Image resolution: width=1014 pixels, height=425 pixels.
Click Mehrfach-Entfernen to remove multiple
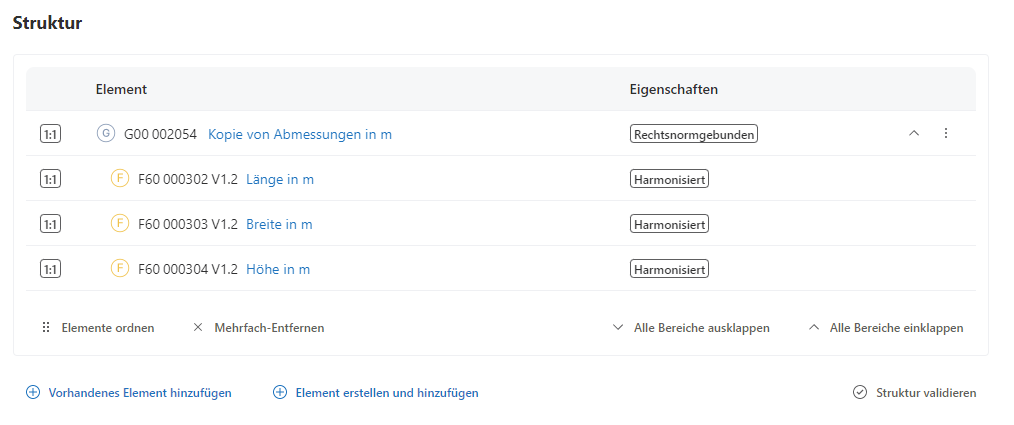click(x=258, y=328)
